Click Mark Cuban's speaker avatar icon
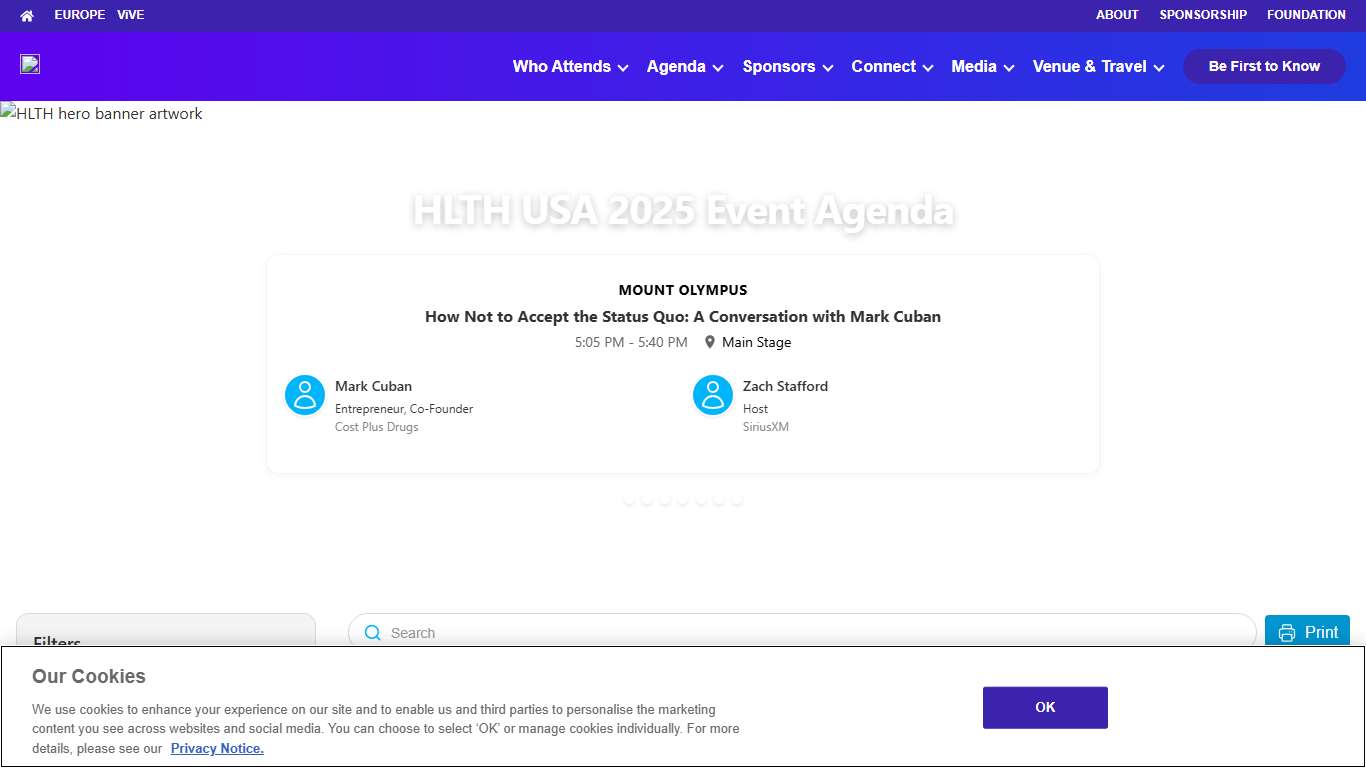1366x768 pixels. pos(304,395)
